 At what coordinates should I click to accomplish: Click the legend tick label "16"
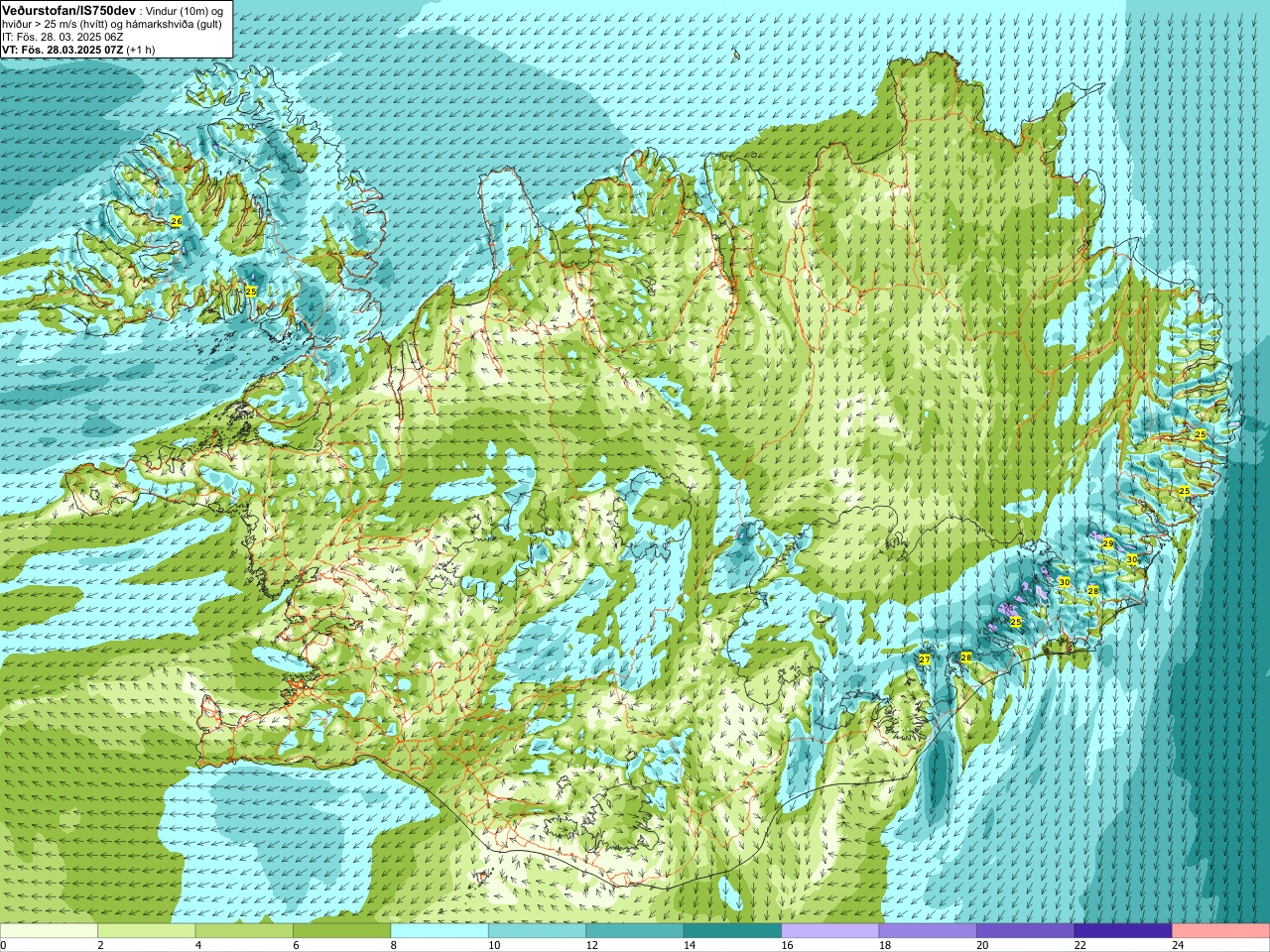coord(787,945)
